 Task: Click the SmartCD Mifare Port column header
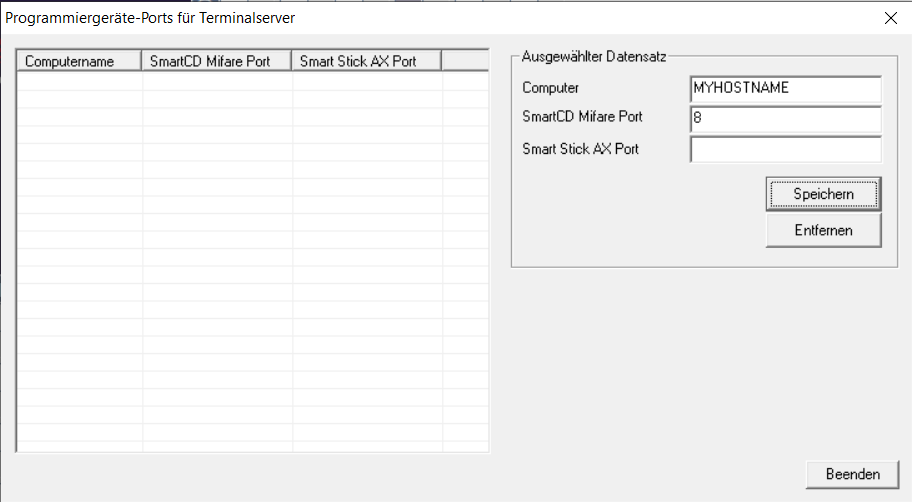pyautogui.click(x=217, y=62)
